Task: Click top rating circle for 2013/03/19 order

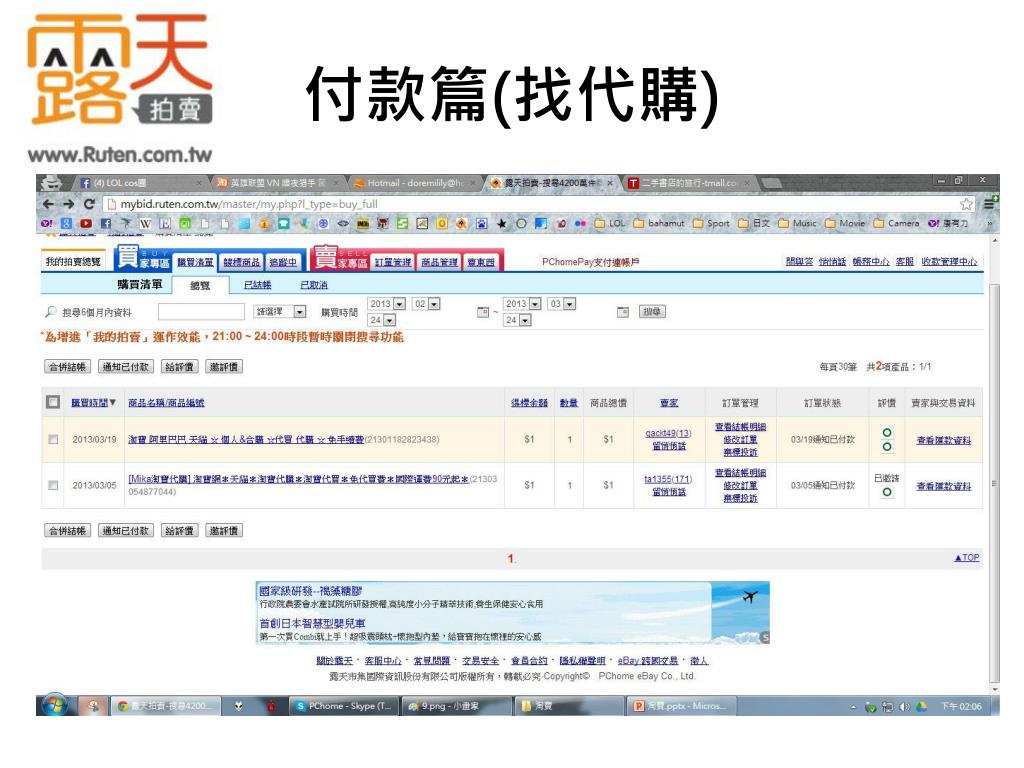Action: [x=887, y=432]
